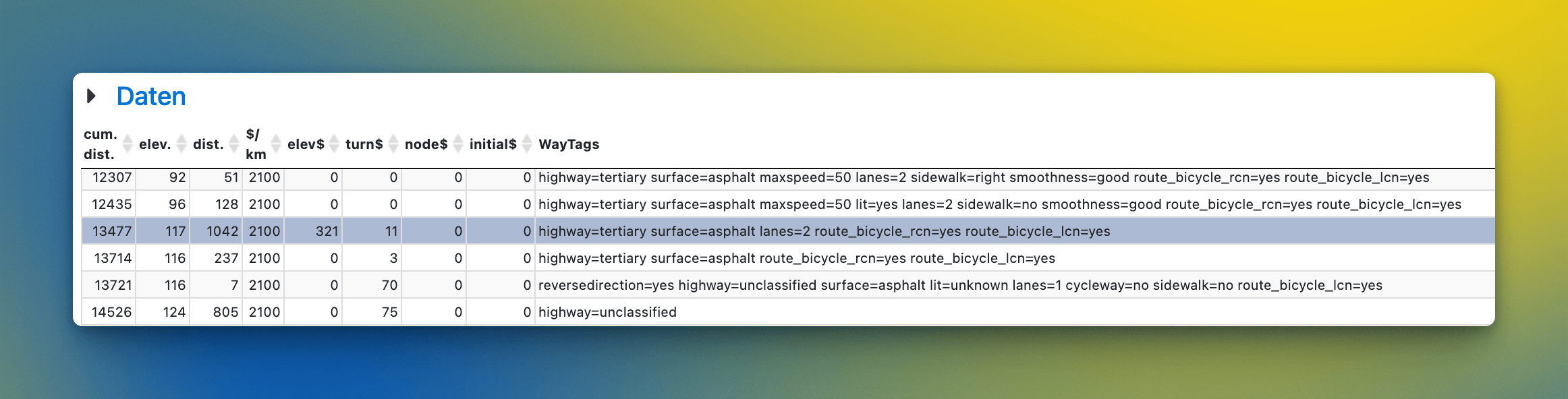This screenshot has width=1568, height=399.
Task: Sort by elev. column arrows
Action: coord(181,144)
